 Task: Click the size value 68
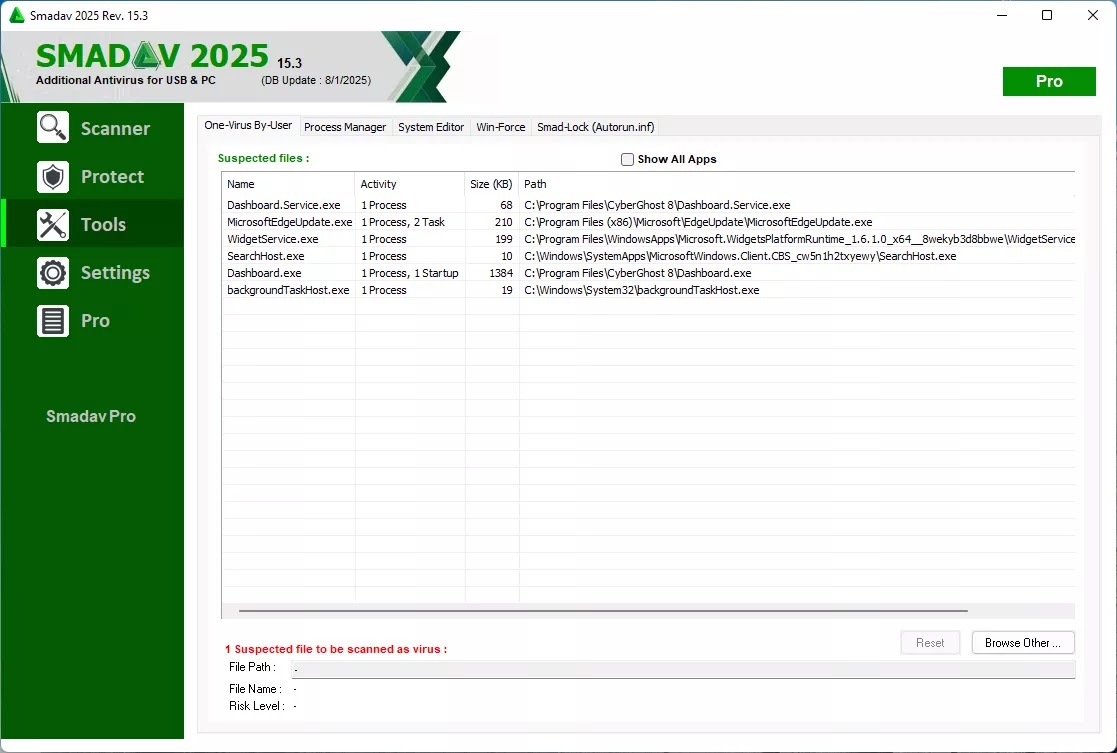506,205
